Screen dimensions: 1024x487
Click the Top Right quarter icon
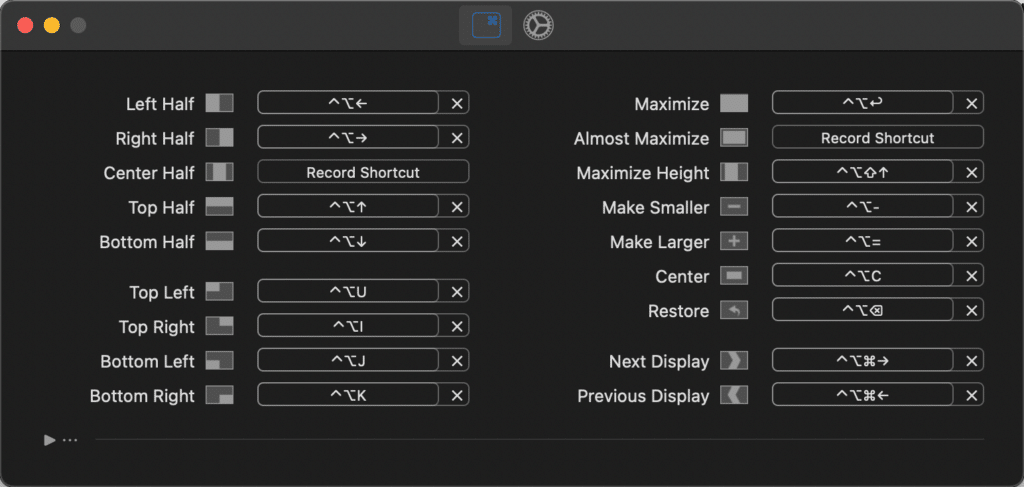[x=219, y=327]
